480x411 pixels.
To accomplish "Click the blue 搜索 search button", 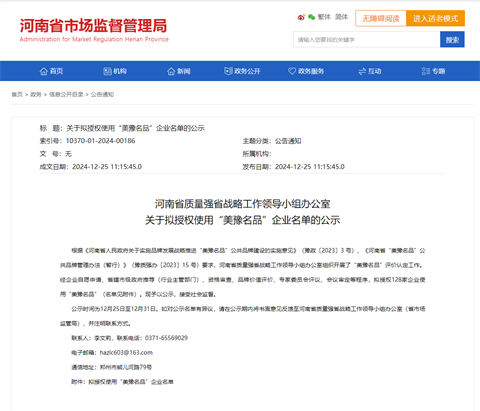I will 452,40.
